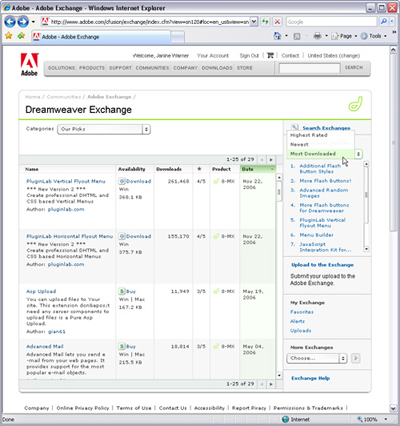The height and width of the screenshot is (426, 400).
Task: Click next page arrow in bottom pagination
Action: click(271, 384)
